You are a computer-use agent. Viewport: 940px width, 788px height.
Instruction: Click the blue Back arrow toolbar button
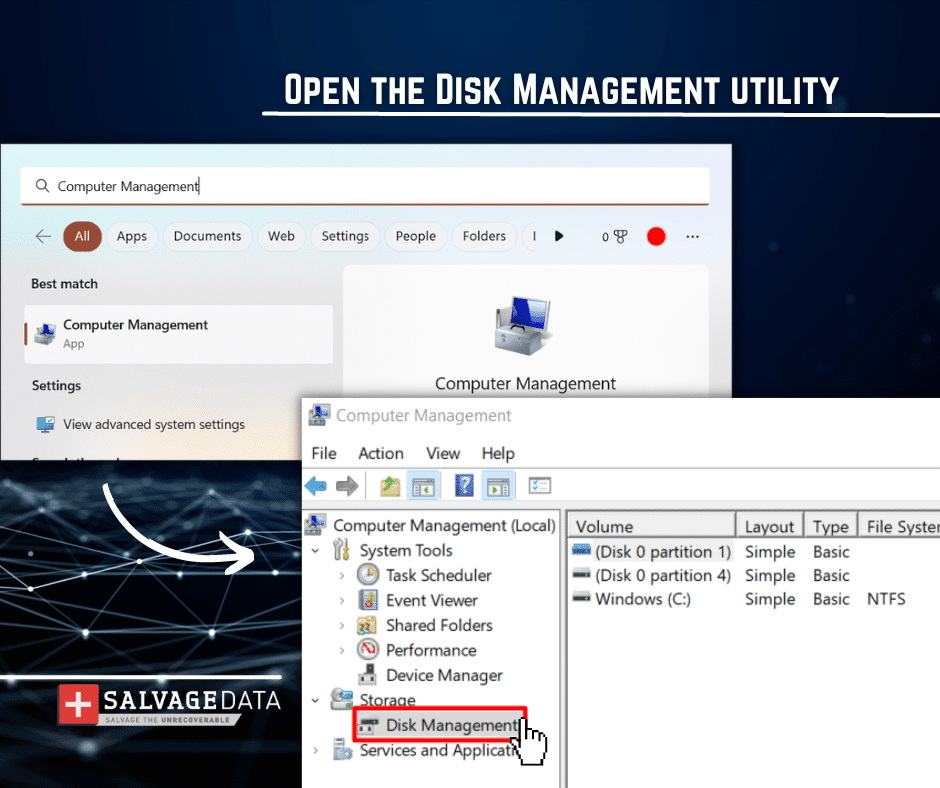(316, 485)
